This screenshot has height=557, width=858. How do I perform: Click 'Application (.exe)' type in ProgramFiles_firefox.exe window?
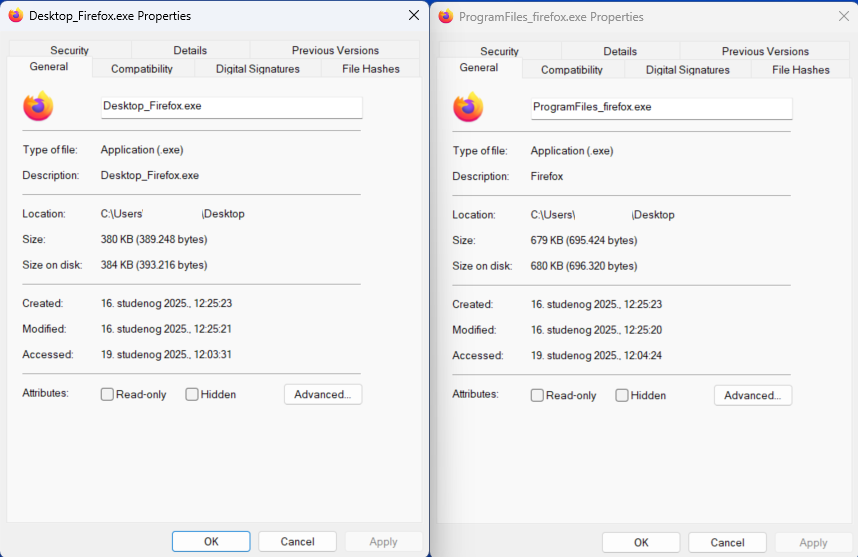572,151
